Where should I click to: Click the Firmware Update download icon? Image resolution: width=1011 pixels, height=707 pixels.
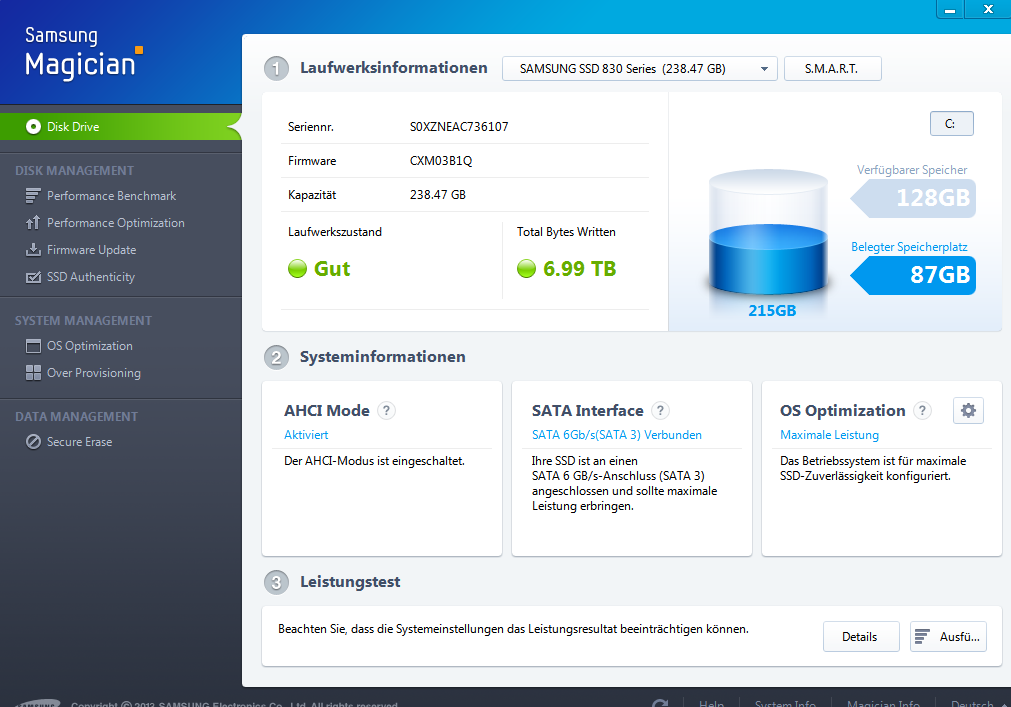click(x=33, y=249)
